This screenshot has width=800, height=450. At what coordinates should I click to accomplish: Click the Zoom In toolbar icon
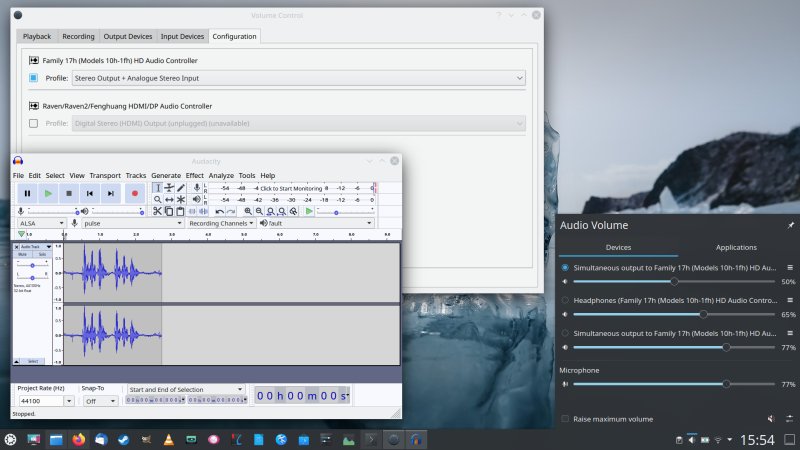click(x=247, y=211)
